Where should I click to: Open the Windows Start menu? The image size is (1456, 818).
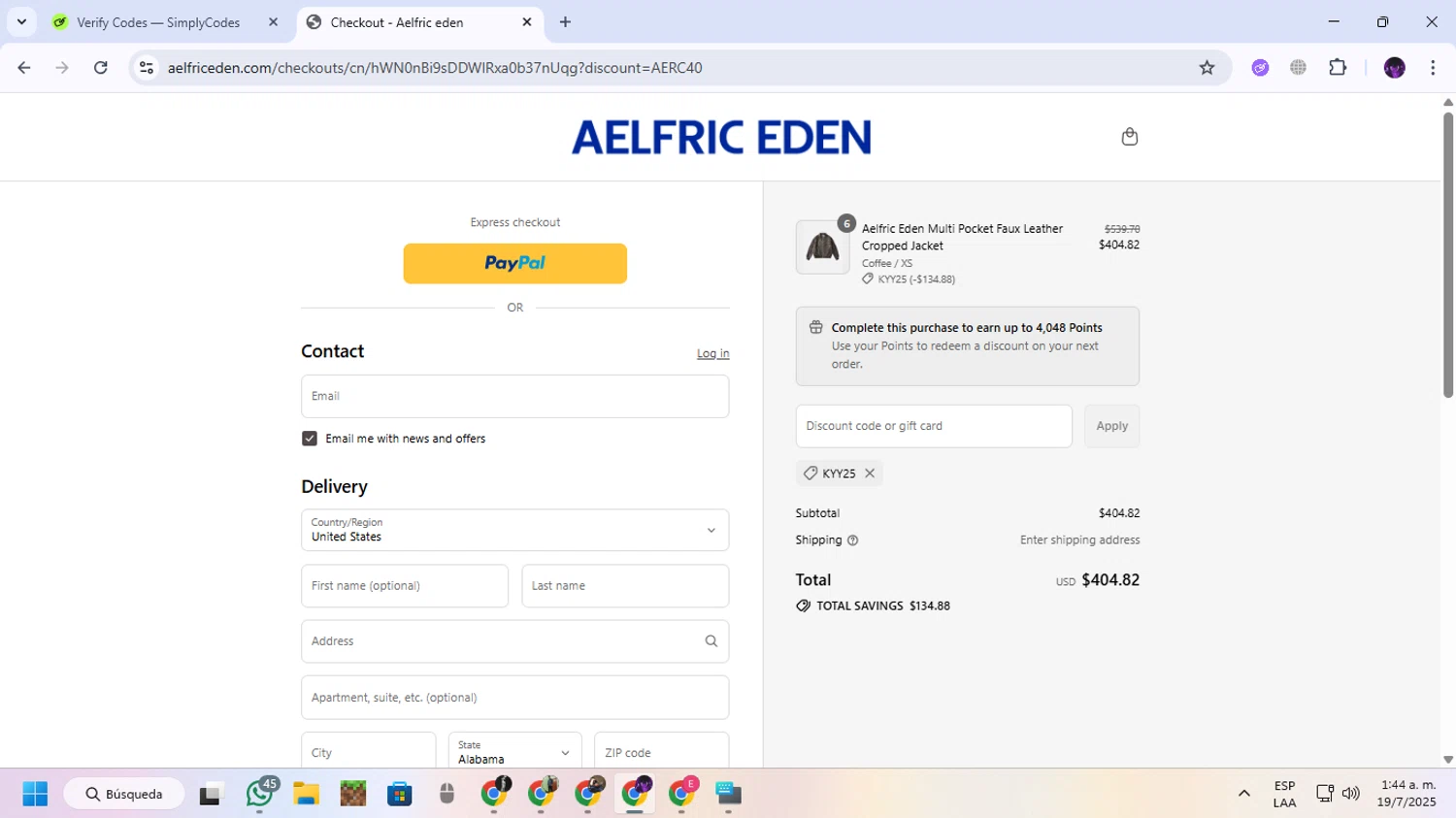coord(35,794)
